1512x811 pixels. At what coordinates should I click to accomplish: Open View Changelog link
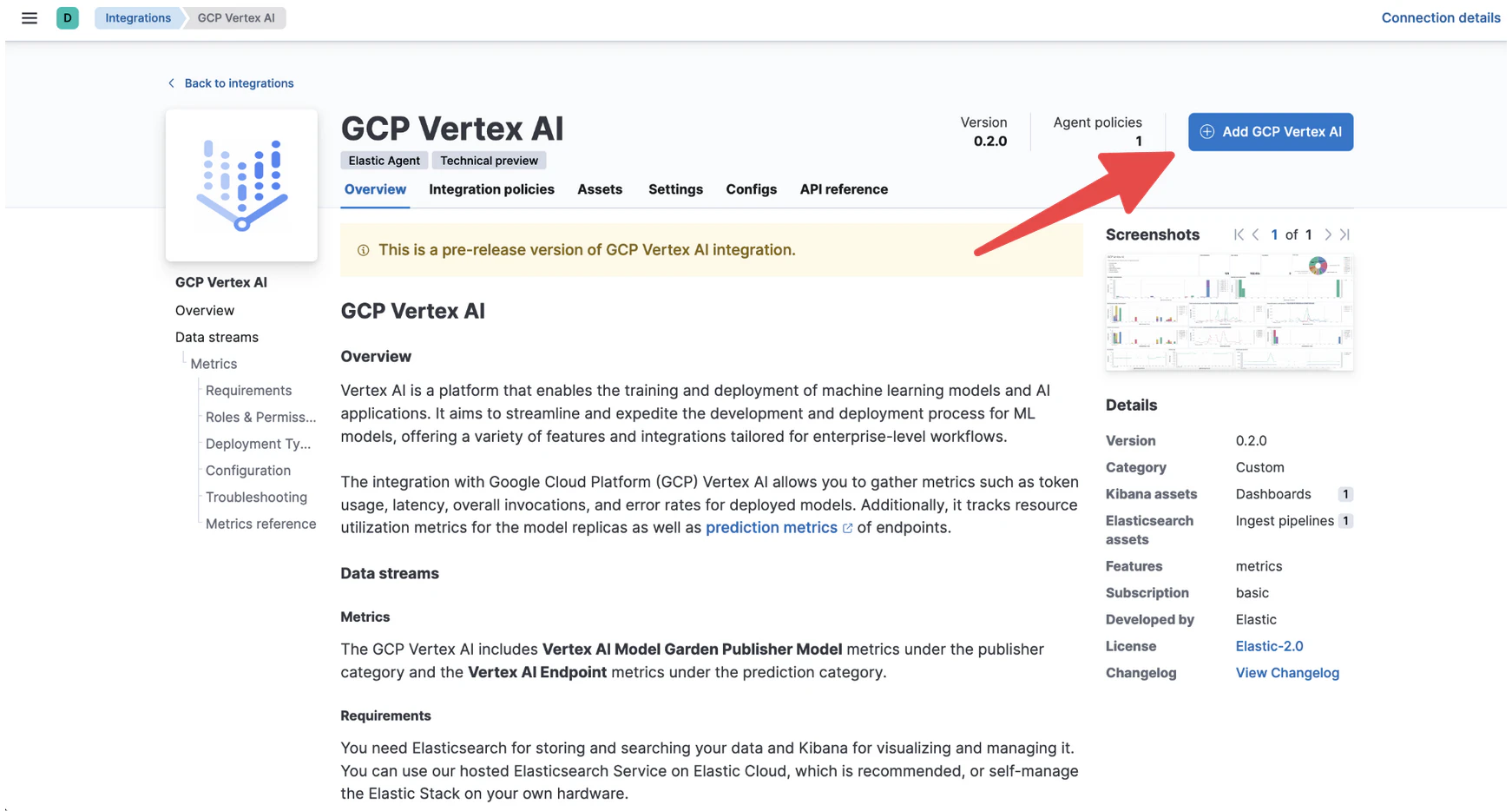(x=1287, y=673)
